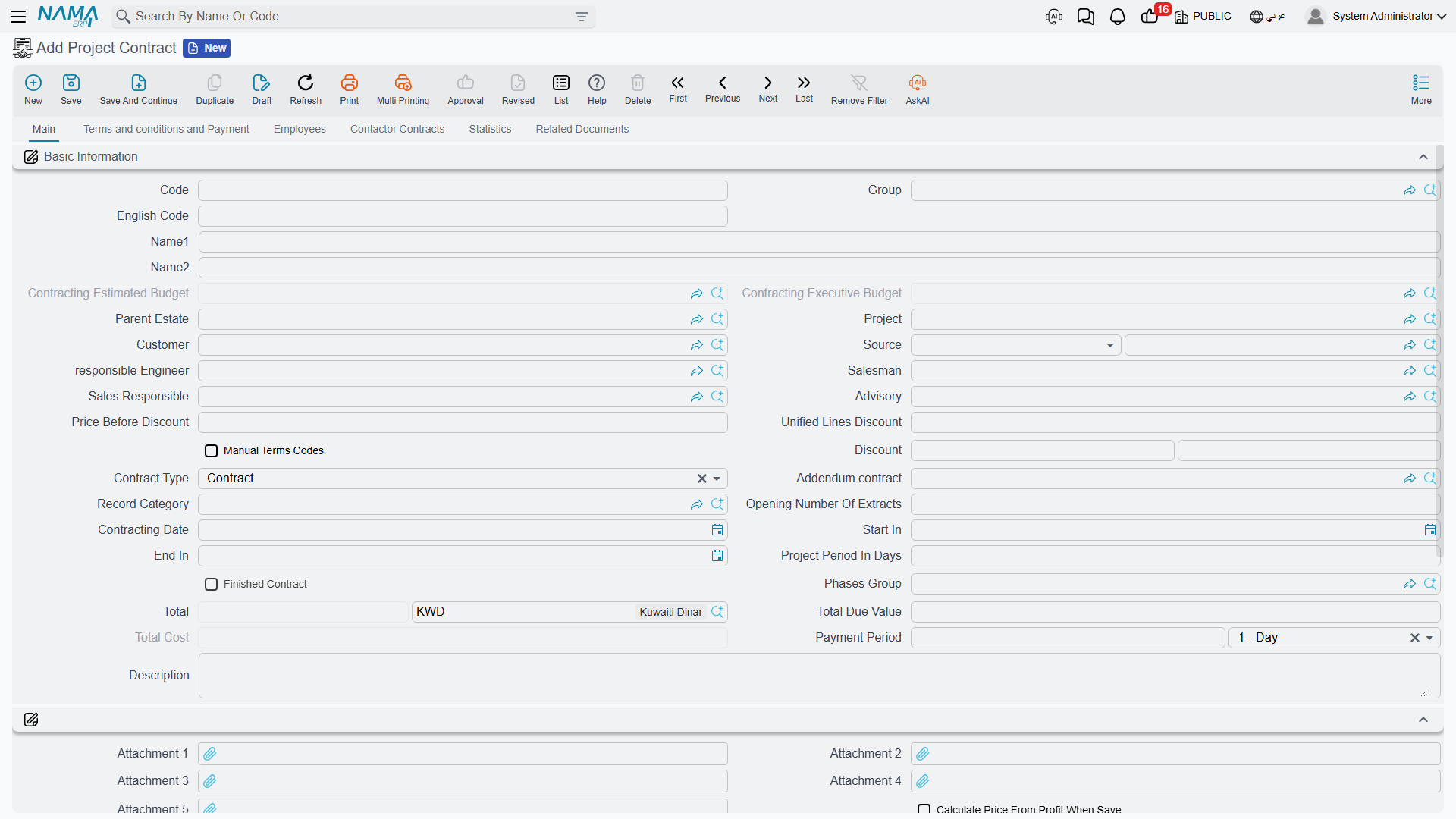The width and height of the screenshot is (1456, 819).
Task: Click the Description text area
Action: pyautogui.click(x=819, y=676)
